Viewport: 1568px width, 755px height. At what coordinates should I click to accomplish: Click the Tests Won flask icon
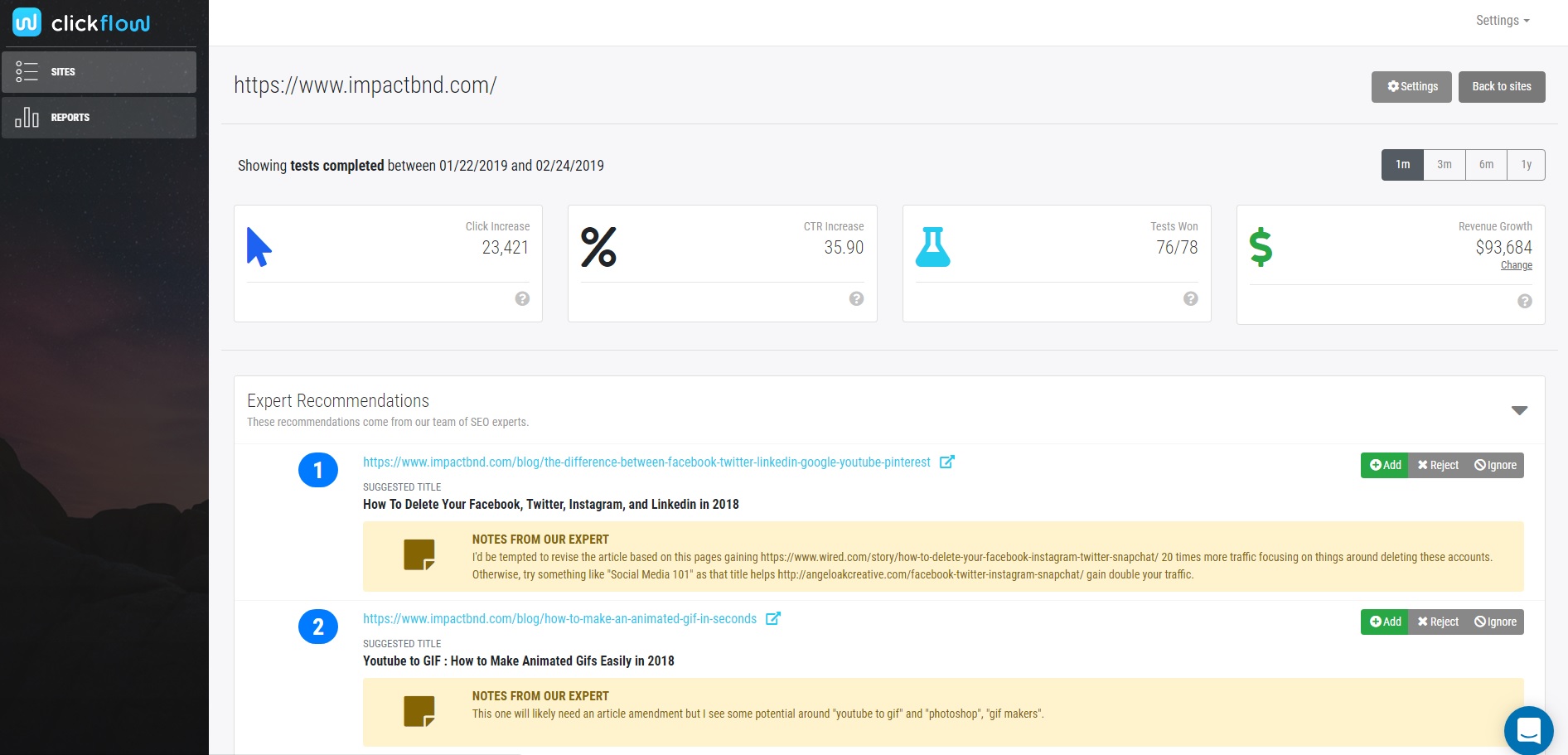tap(932, 247)
